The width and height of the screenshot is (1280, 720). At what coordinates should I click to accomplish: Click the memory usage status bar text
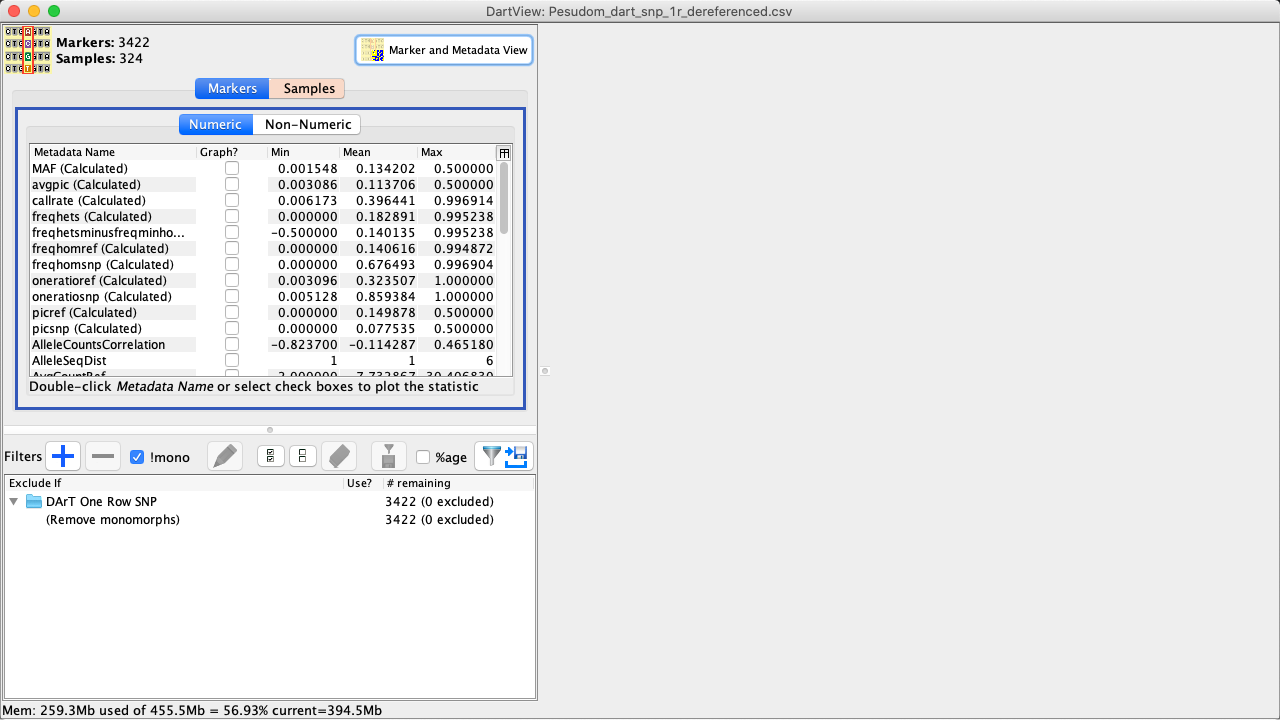pos(193,710)
